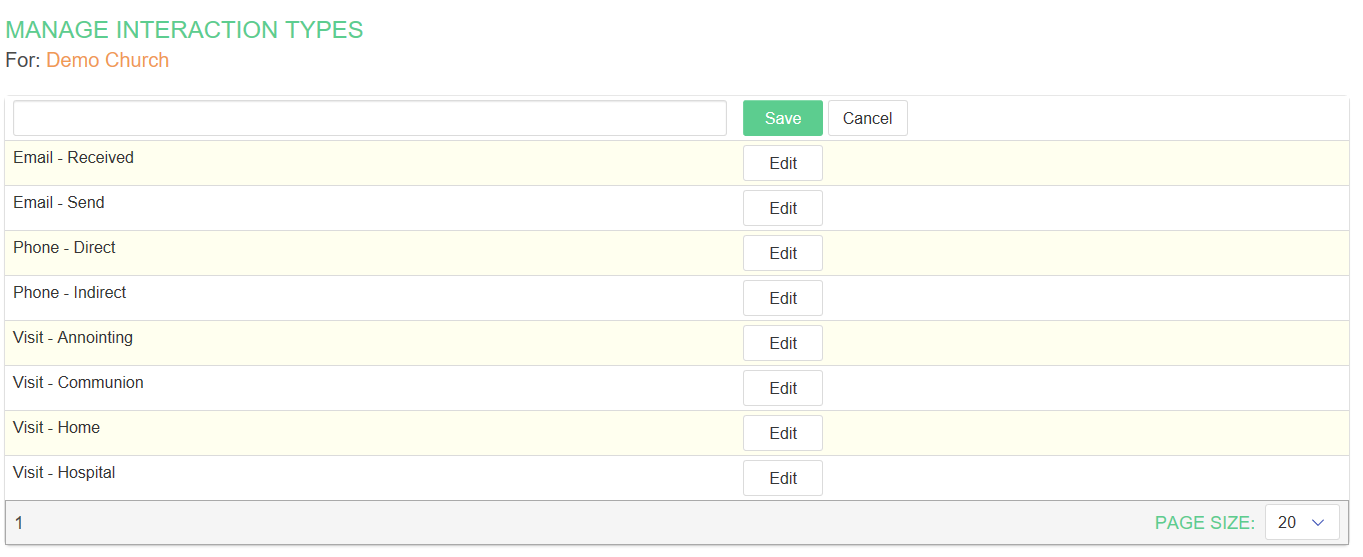Screen dimensions: 1363x557
Task: Click the Cancel button
Action: 867,118
